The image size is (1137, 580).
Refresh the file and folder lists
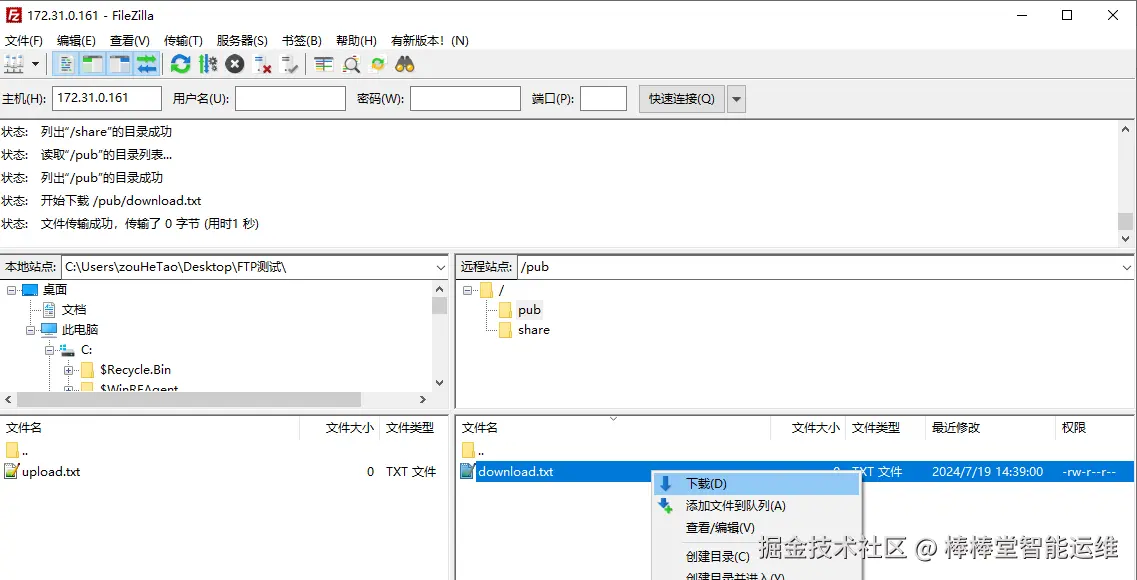181,65
